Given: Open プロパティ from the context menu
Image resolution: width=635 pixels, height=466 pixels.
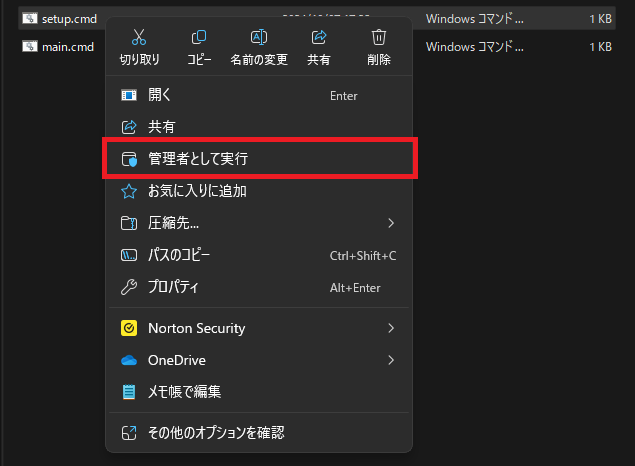Looking at the screenshot, I should pyautogui.click(x=173, y=287).
